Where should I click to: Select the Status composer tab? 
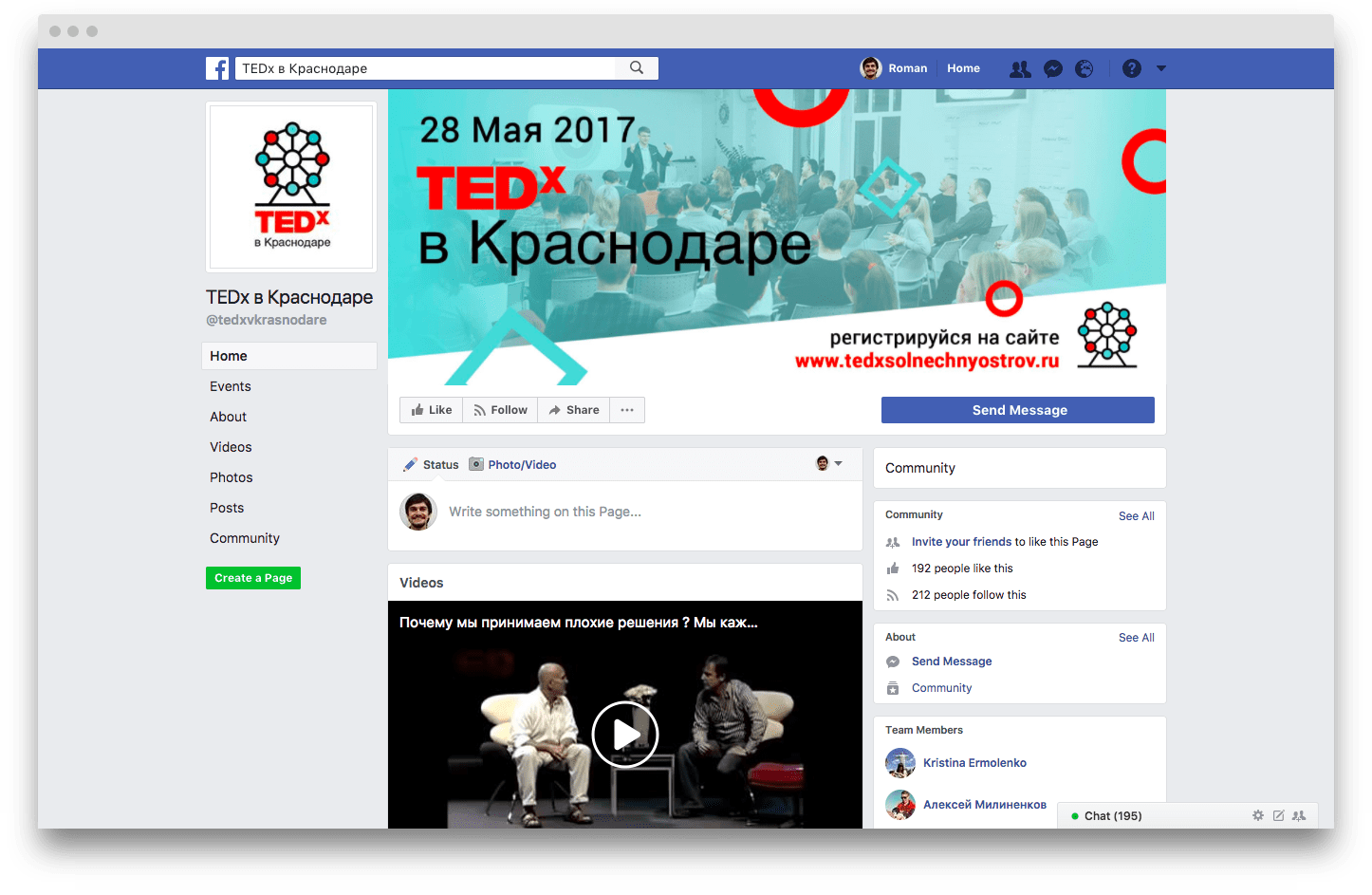tap(431, 464)
